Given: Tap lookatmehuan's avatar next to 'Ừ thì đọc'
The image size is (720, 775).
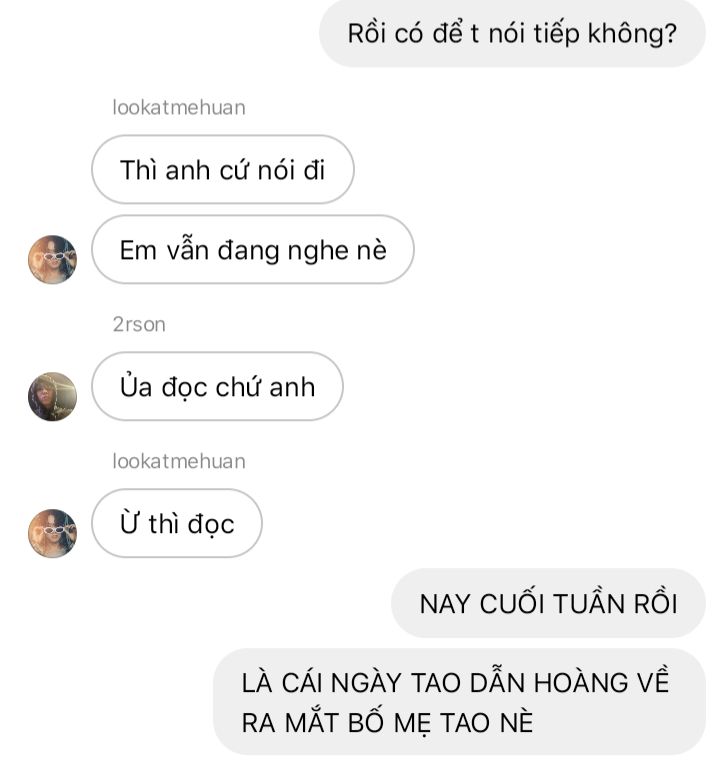Looking at the screenshot, I should tap(52, 533).
